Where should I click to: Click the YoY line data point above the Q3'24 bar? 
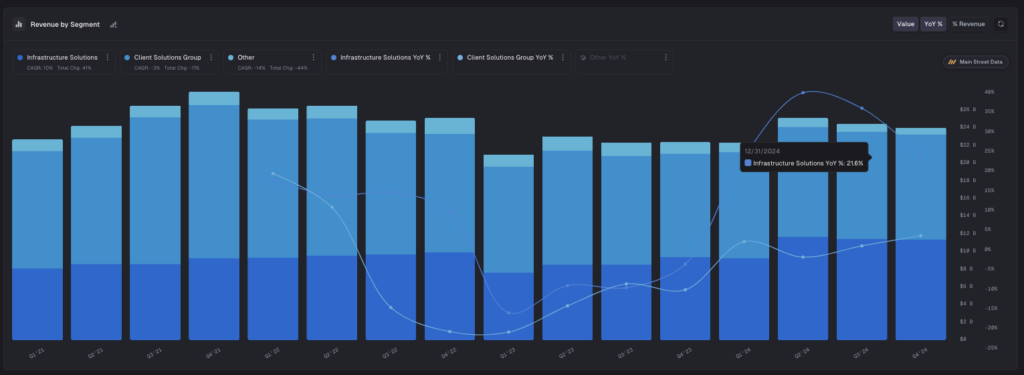point(862,108)
